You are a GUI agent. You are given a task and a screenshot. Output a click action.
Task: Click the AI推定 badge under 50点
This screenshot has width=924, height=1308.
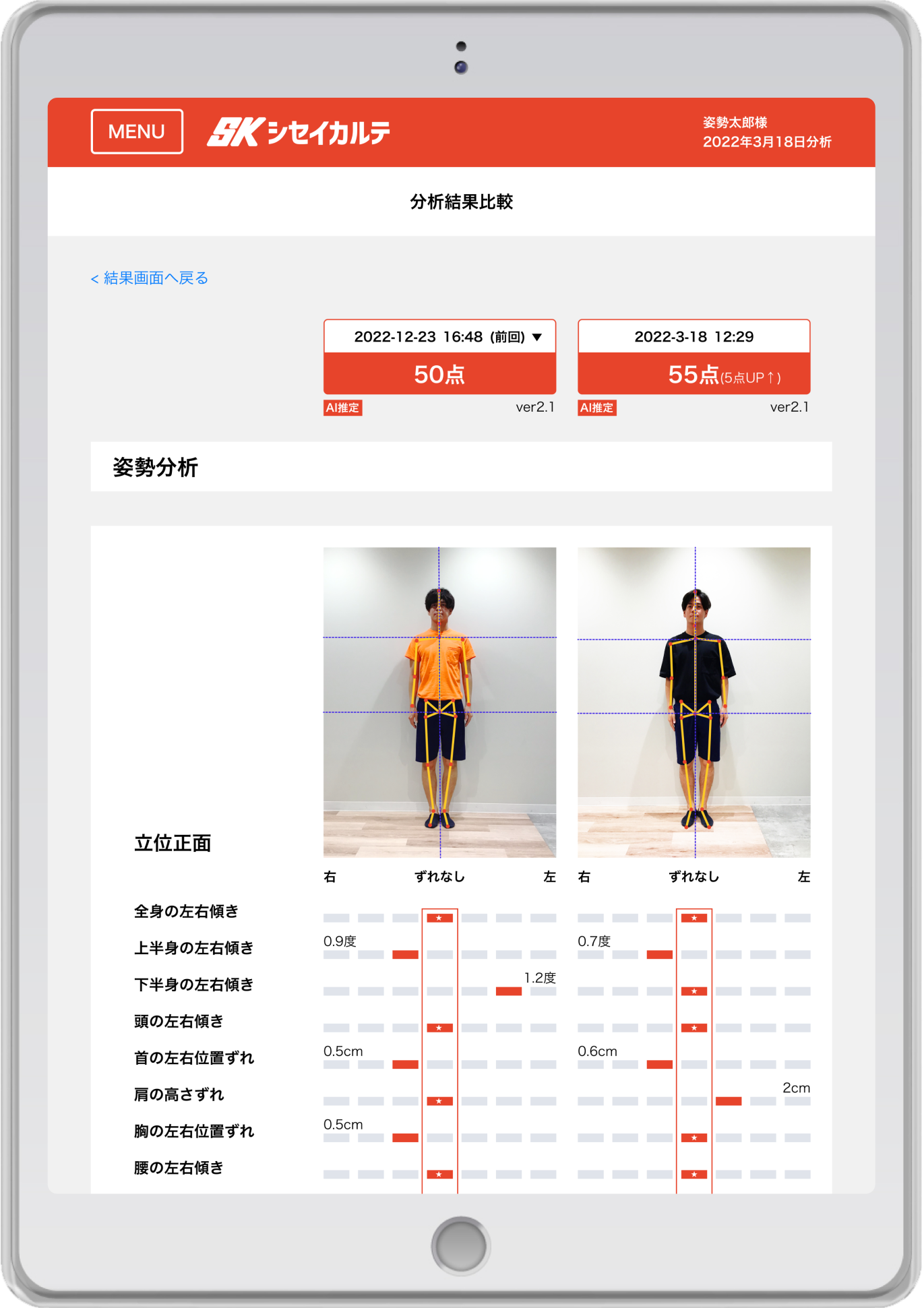(343, 408)
